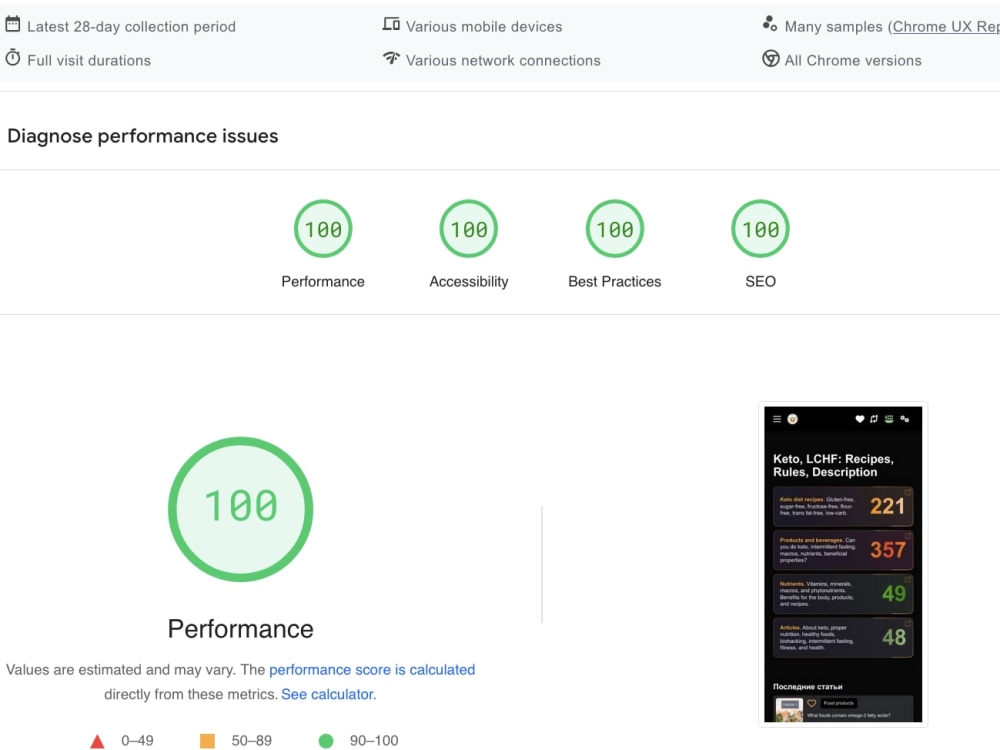Screen dimensions: 1000x750
Task: Click the '50–89' legend range text
Action: 251,741
